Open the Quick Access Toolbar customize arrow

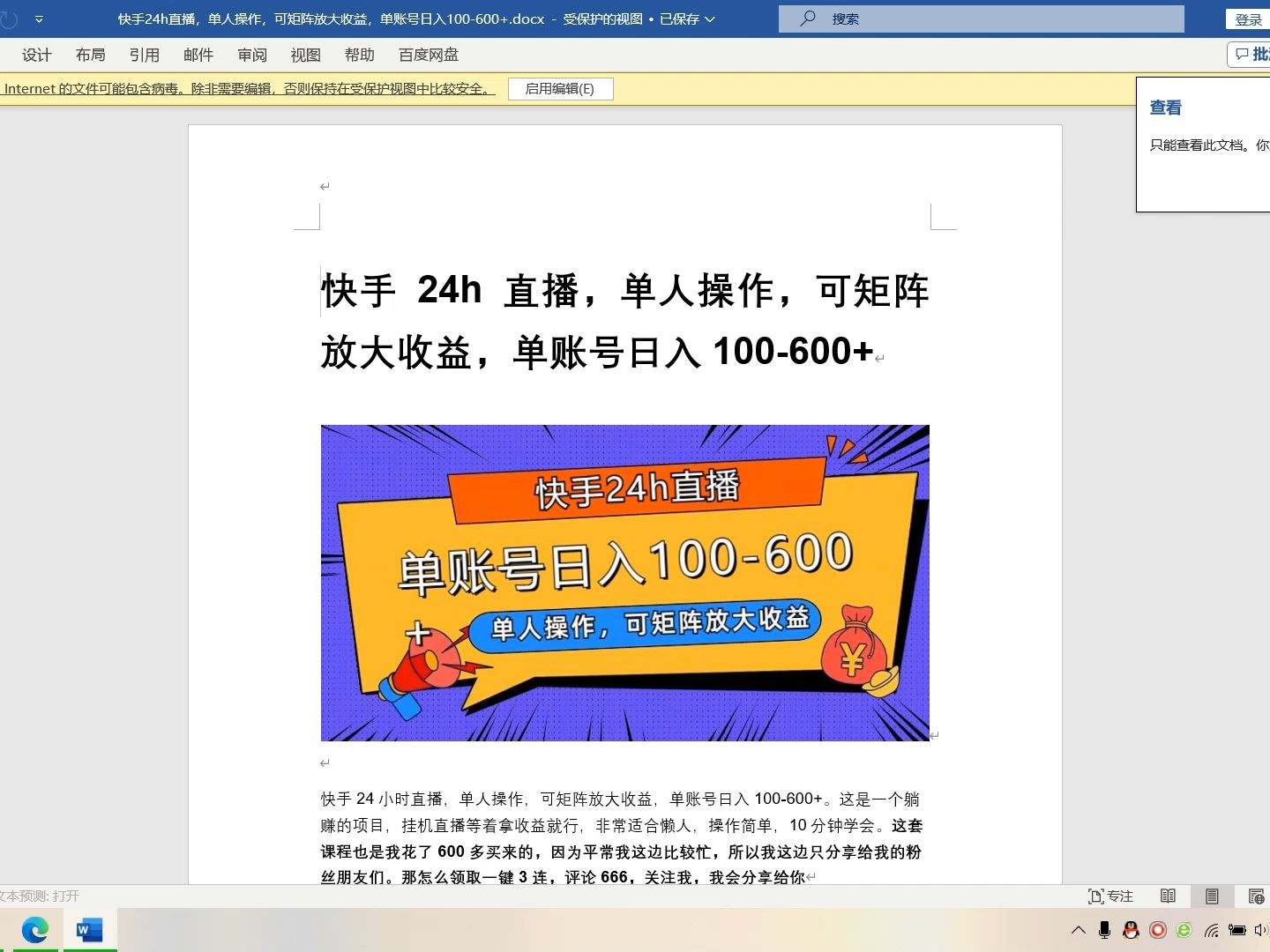[x=39, y=19]
